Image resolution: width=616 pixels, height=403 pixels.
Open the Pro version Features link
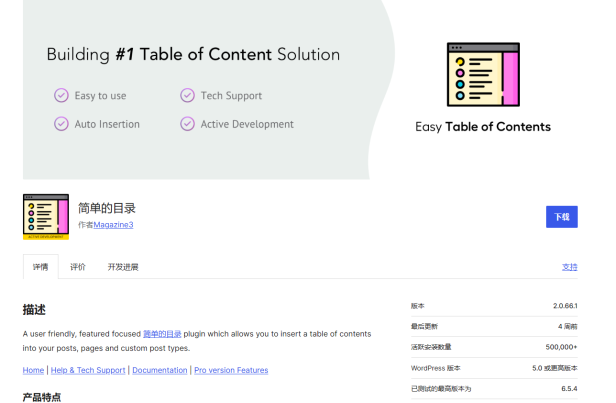[231, 370]
